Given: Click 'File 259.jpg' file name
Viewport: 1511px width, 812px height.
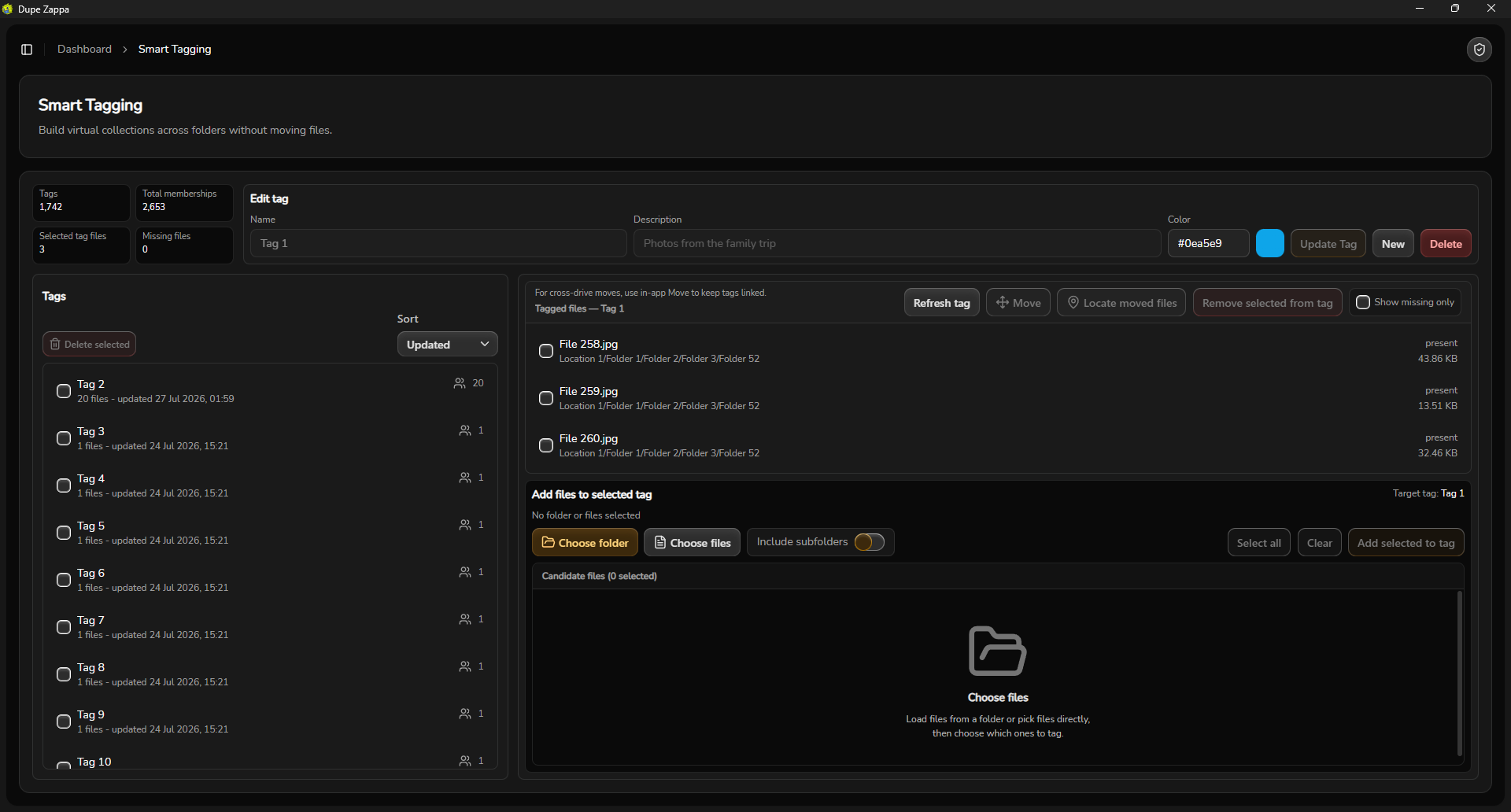Looking at the screenshot, I should pos(589,391).
